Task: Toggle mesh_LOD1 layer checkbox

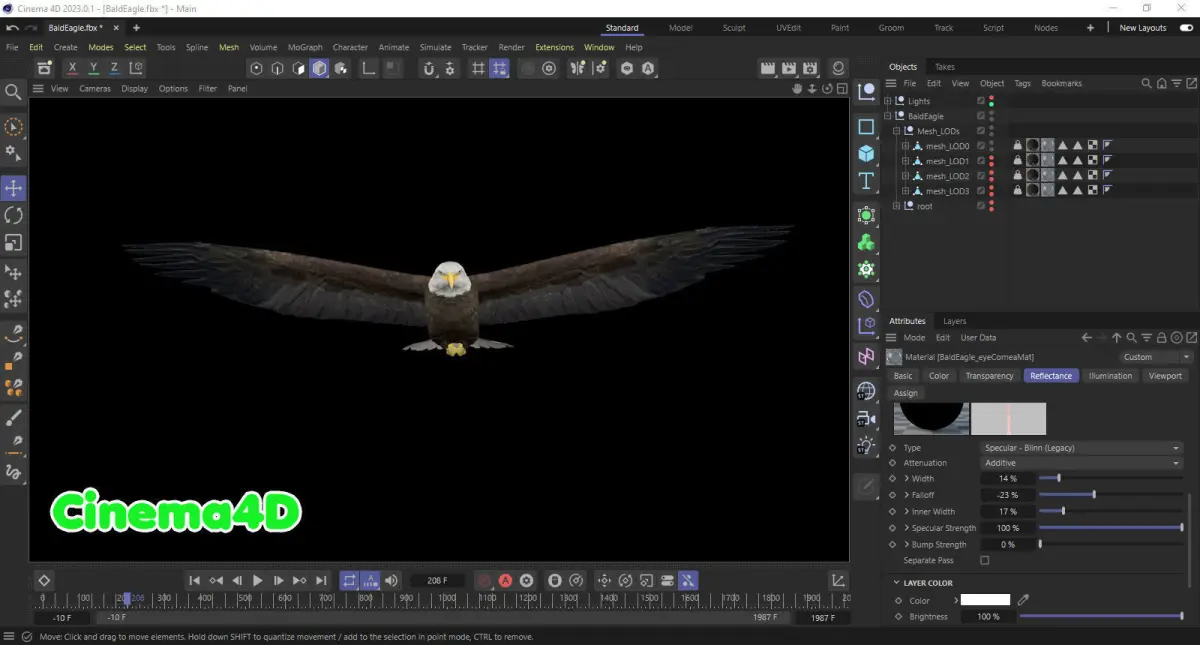Action: [981, 161]
